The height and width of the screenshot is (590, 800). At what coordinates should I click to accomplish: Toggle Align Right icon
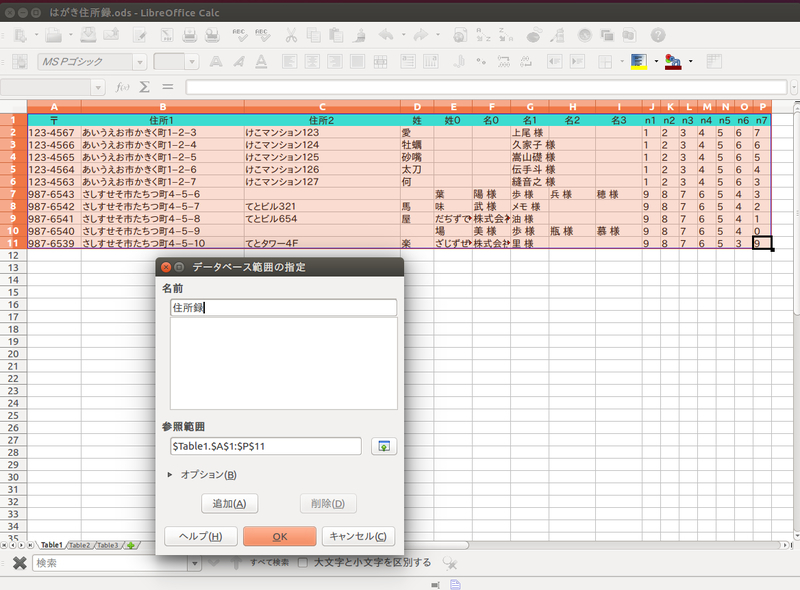(x=335, y=62)
